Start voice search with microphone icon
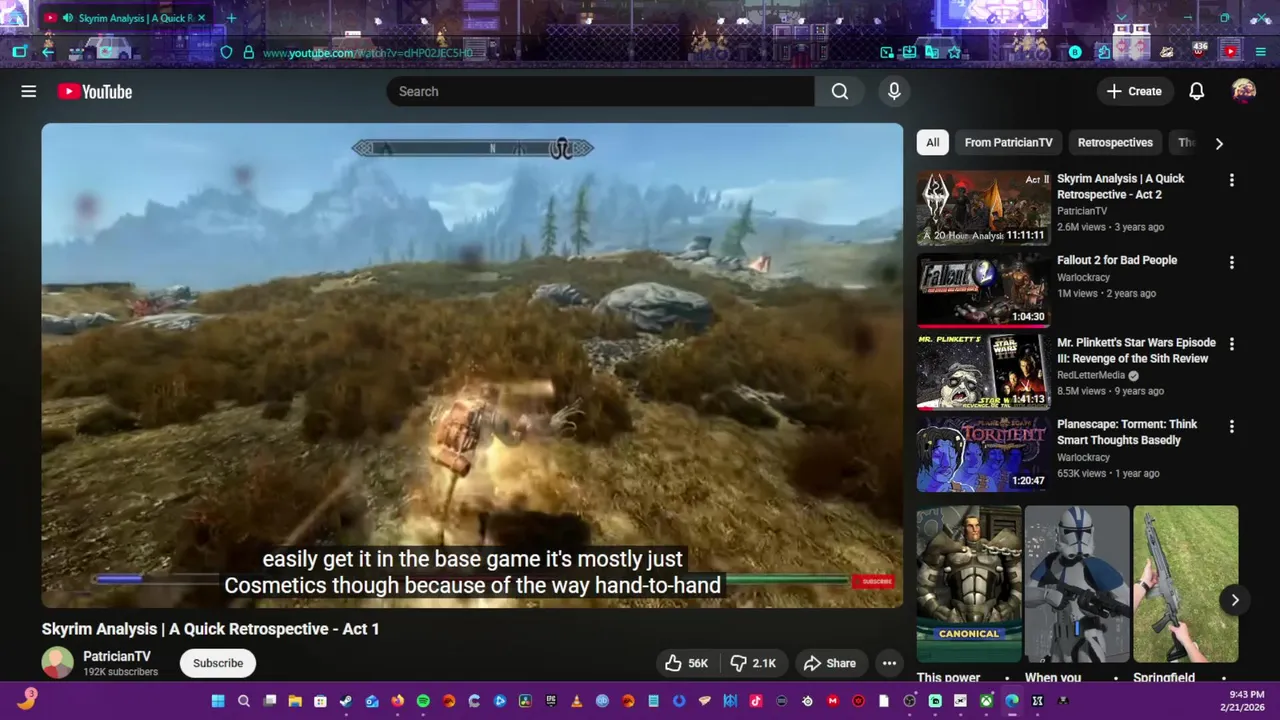 click(894, 91)
